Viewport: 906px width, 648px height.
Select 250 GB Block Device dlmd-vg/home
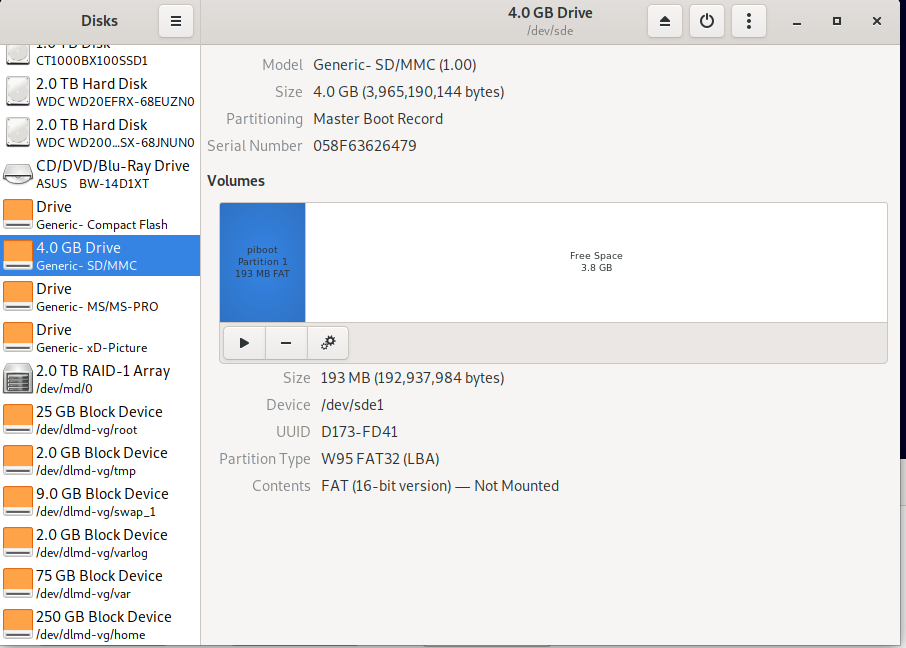pyautogui.click(x=100, y=625)
